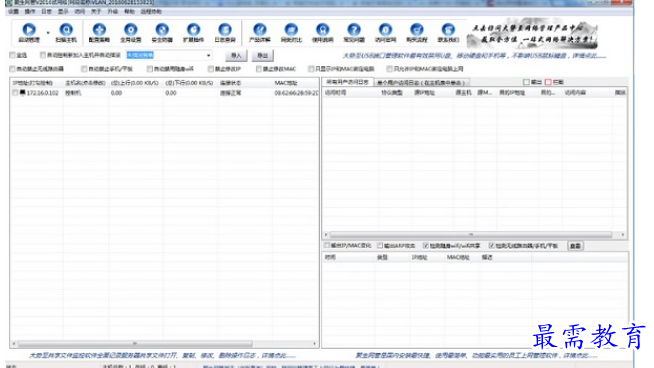Switch to 所有用户访问日志 tab
Image resolution: width=654 pixels, height=368 pixels.
coord(347,82)
